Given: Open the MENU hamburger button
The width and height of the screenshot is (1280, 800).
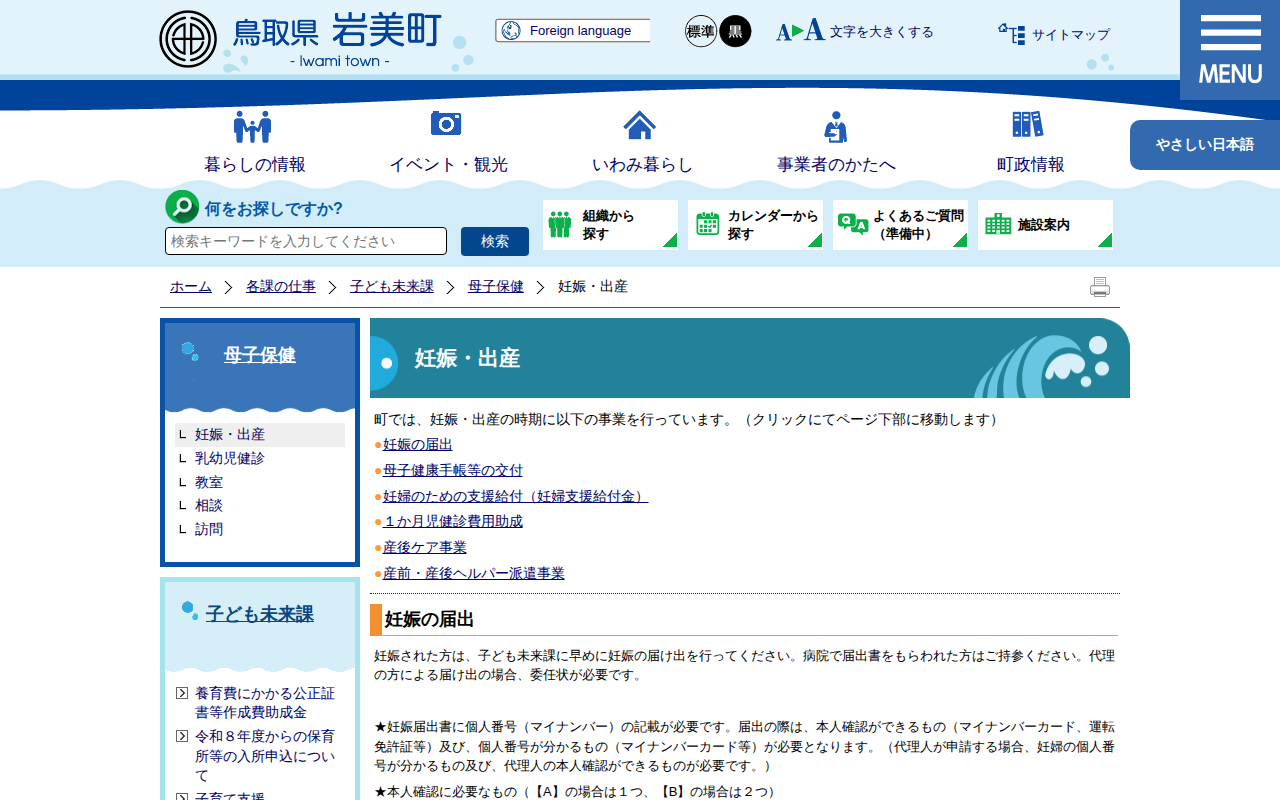Looking at the screenshot, I should click(1230, 50).
